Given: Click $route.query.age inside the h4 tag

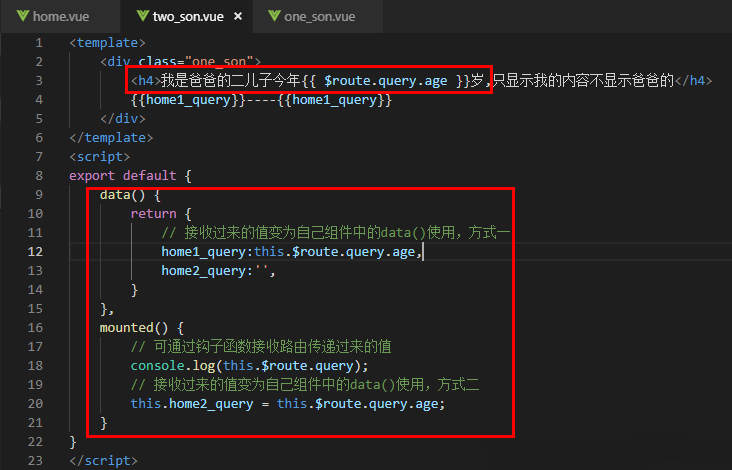Looking at the screenshot, I should coord(386,81).
